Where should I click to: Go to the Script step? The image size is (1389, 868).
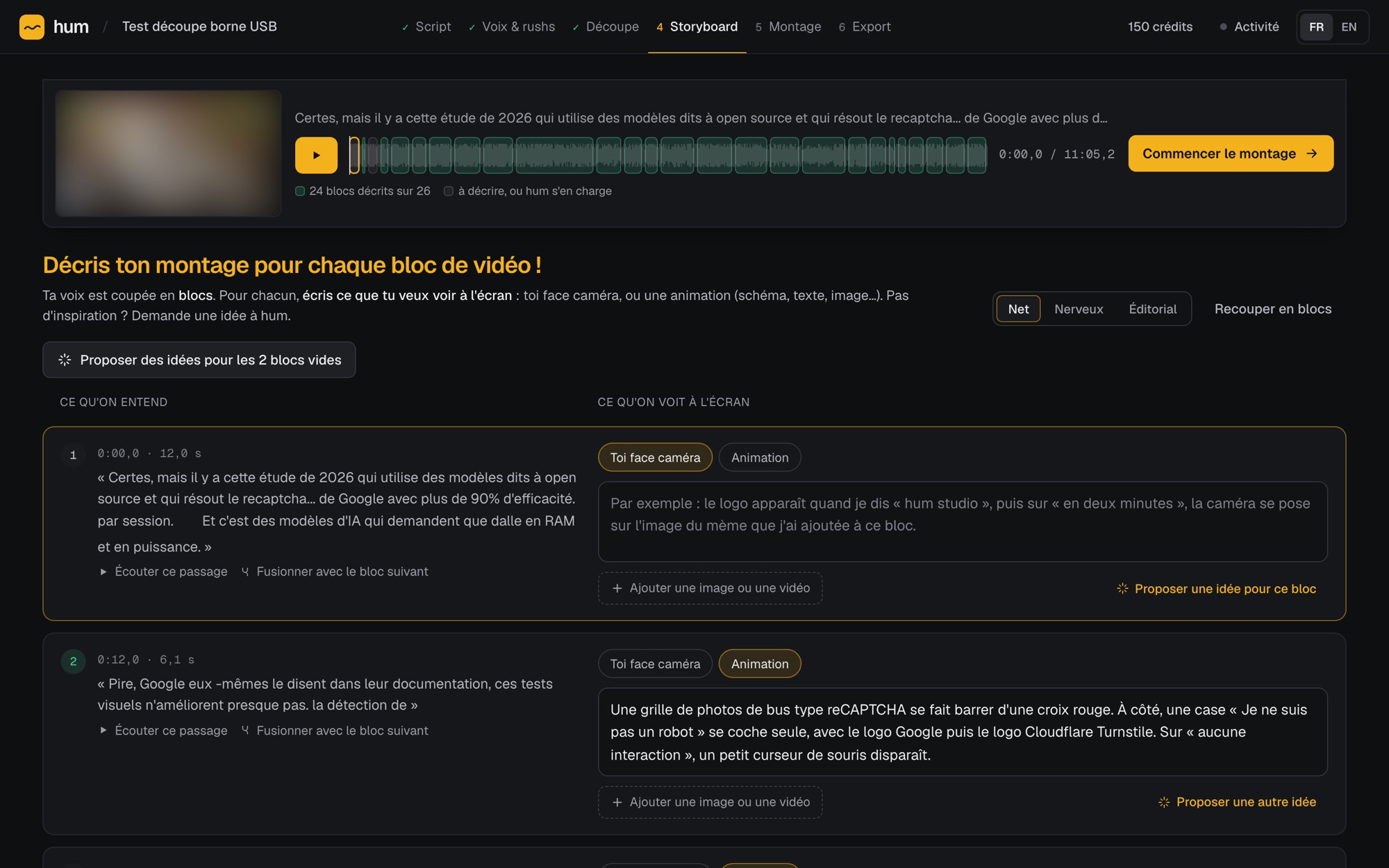(x=426, y=26)
